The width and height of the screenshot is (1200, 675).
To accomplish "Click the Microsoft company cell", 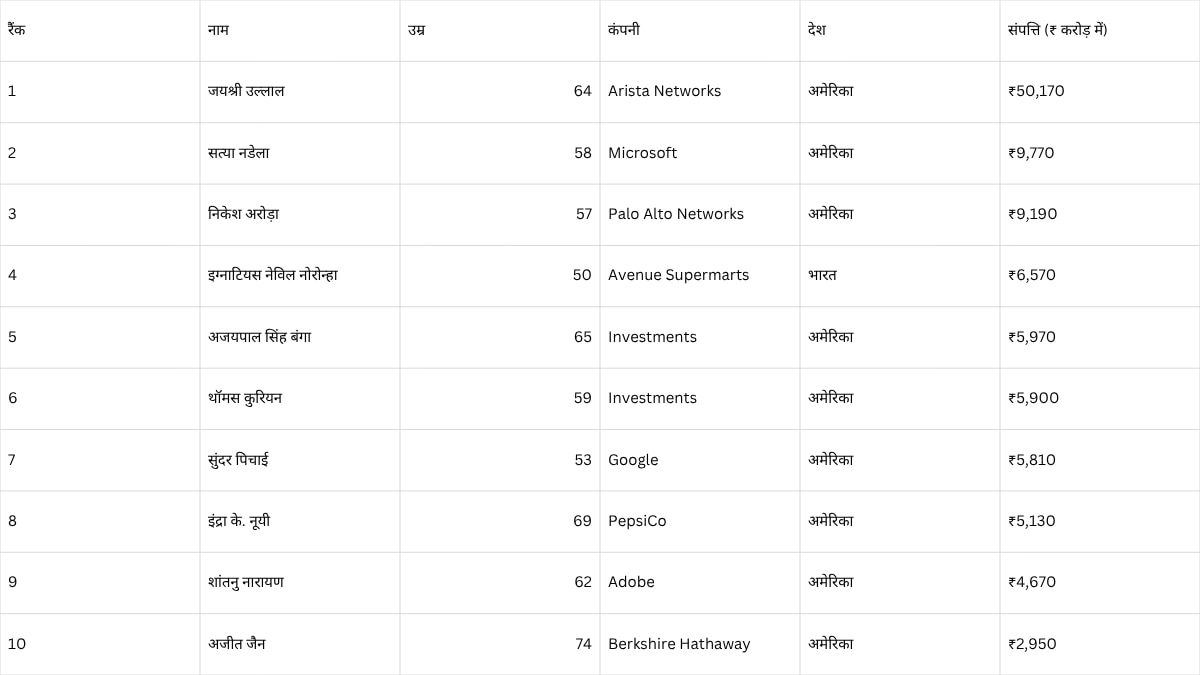I will coord(642,153).
